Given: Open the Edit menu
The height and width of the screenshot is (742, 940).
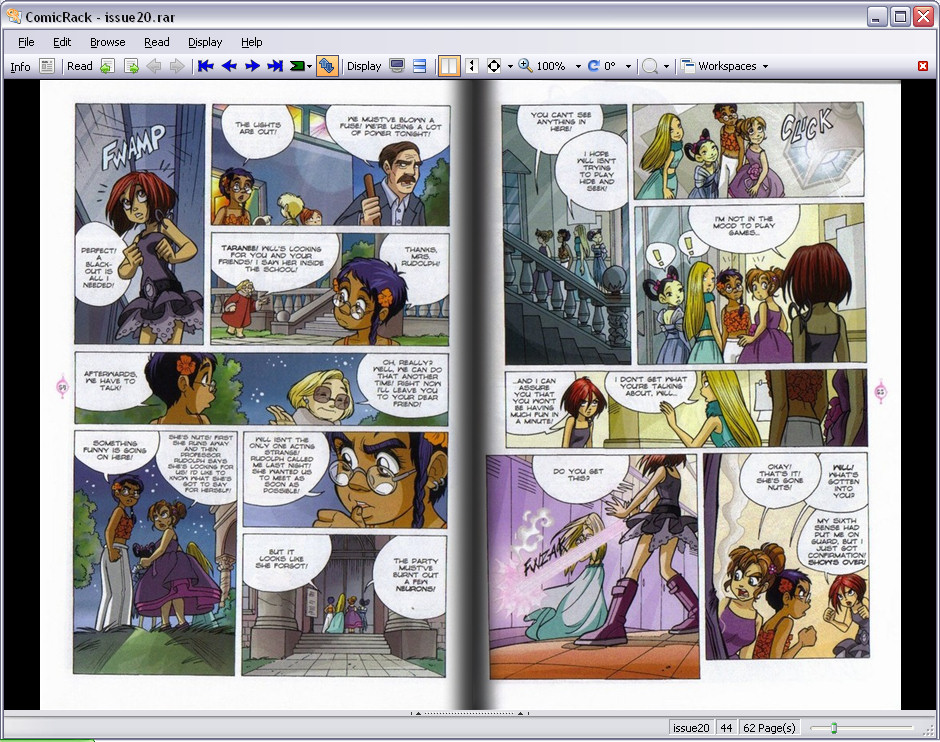Looking at the screenshot, I should coord(62,42).
